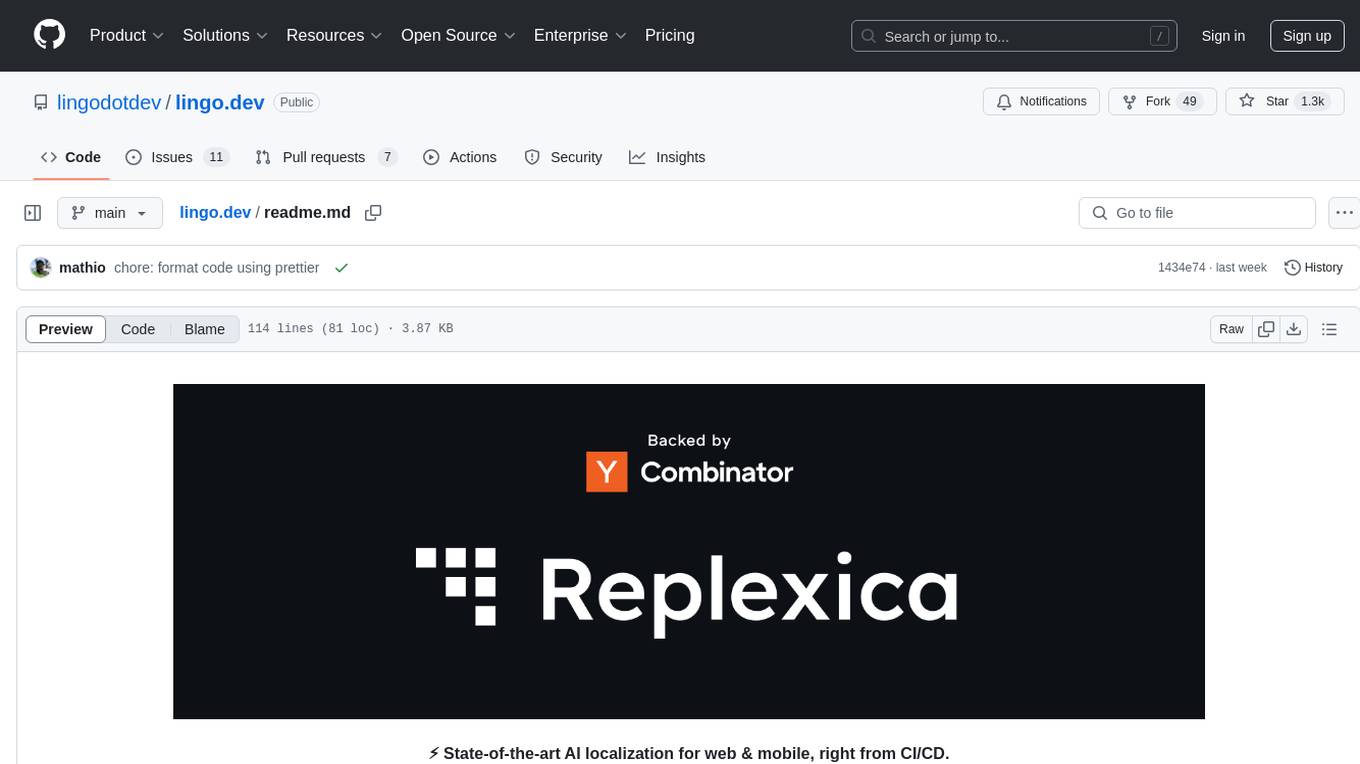Click the star count 1.3k
This screenshot has width=1360, height=764.
coord(1311,102)
